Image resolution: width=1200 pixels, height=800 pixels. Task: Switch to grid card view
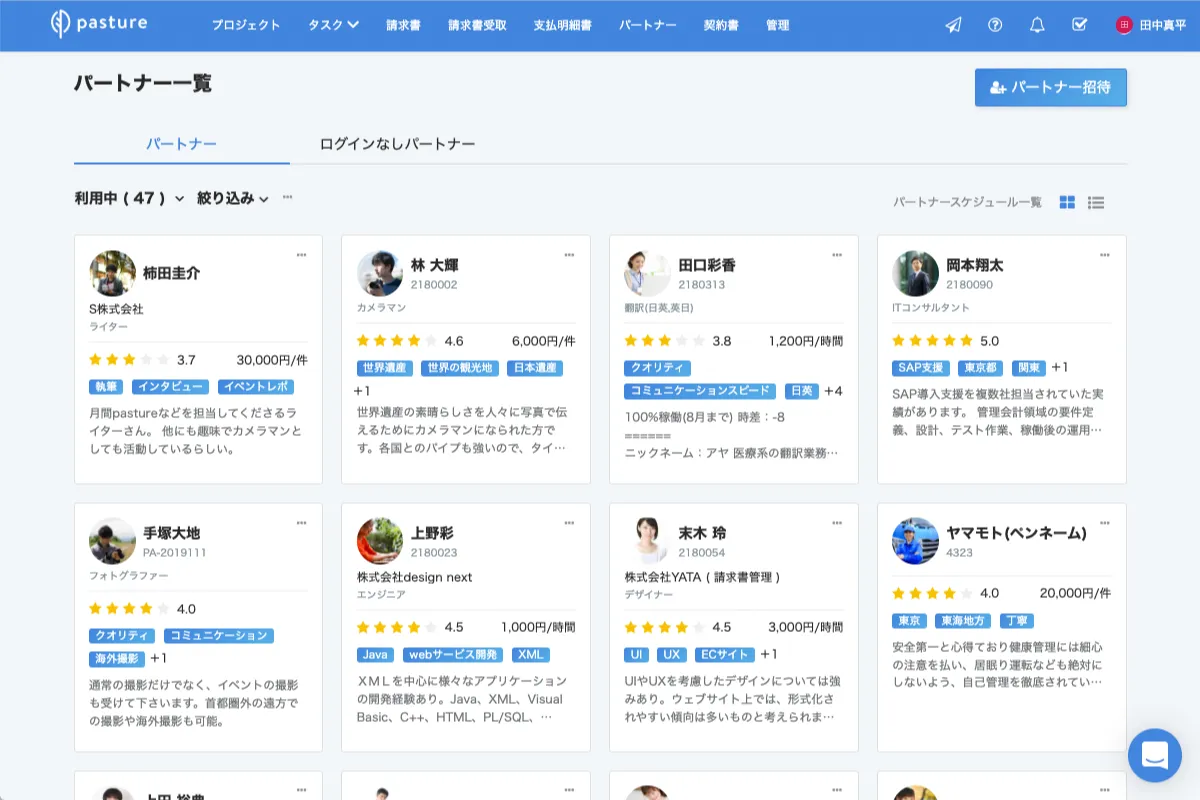1067,202
